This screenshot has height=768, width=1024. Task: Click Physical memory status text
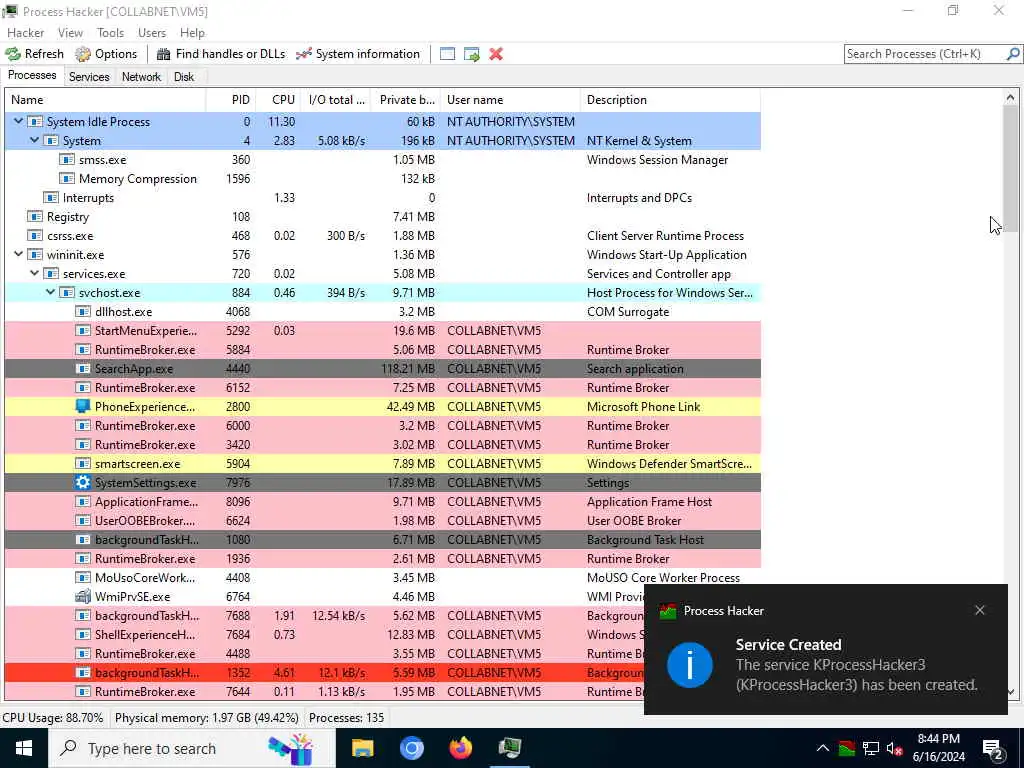pyautogui.click(x=206, y=718)
